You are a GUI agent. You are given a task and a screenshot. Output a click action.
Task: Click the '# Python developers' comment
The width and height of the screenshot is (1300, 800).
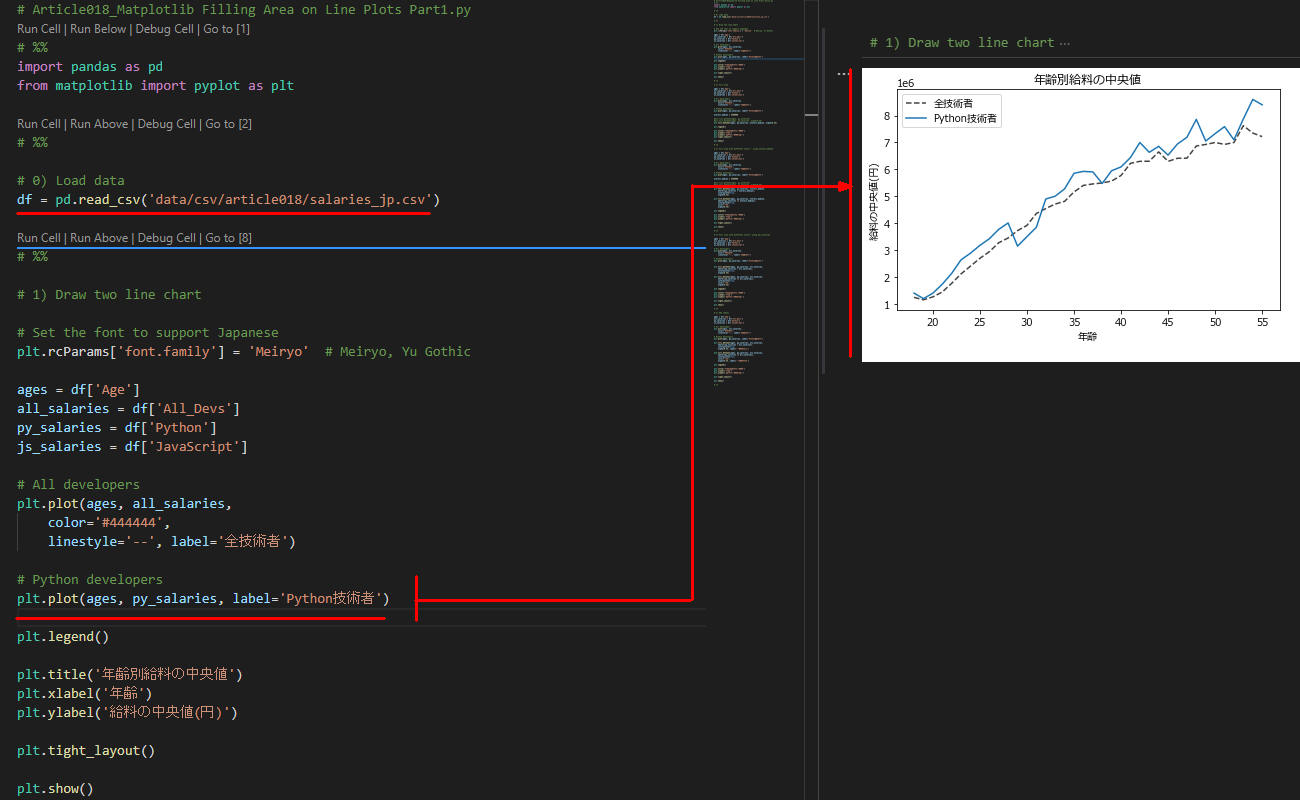(90, 580)
